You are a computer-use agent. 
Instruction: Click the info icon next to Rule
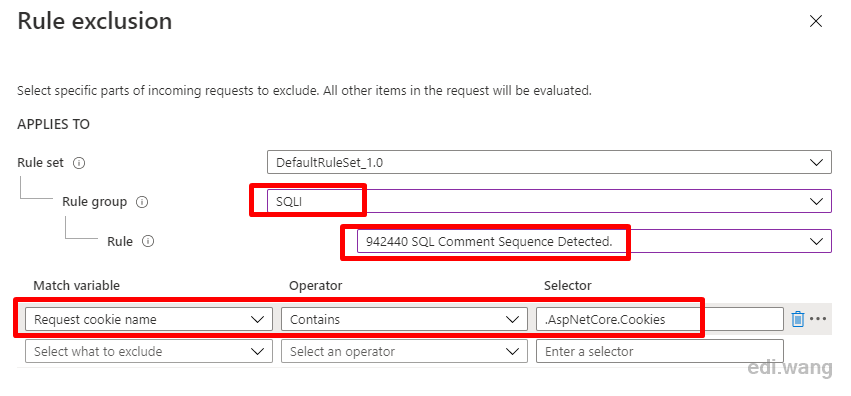tap(148, 242)
